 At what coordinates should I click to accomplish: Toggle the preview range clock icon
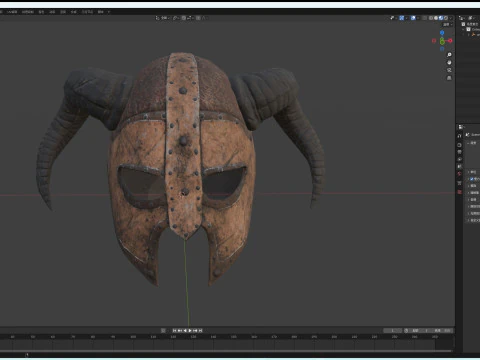click(x=406, y=331)
